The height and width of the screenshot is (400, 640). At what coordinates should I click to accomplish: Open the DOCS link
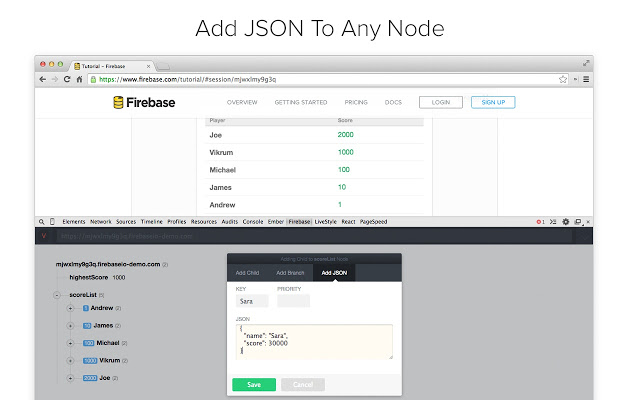(x=393, y=102)
